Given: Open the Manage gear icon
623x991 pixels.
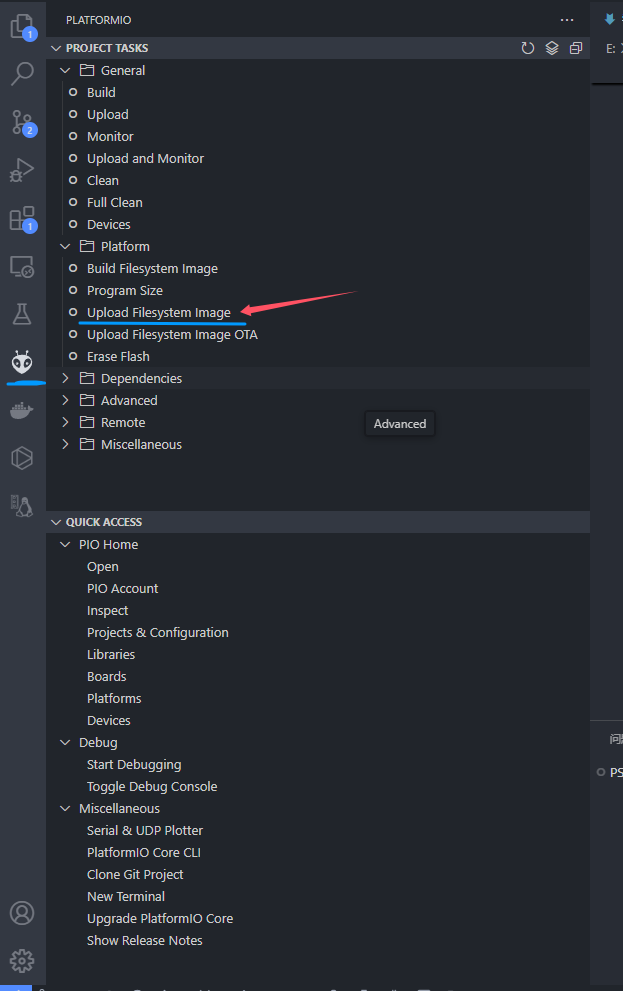Looking at the screenshot, I should 22,961.
